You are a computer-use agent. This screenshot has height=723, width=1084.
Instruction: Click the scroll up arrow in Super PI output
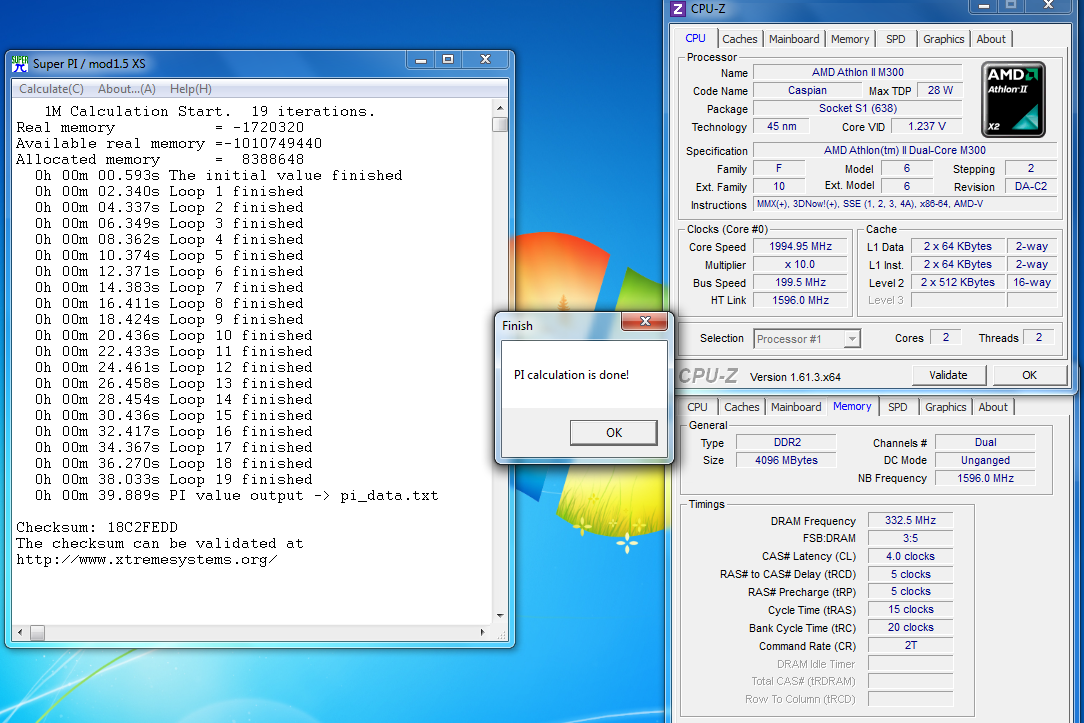pos(500,109)
